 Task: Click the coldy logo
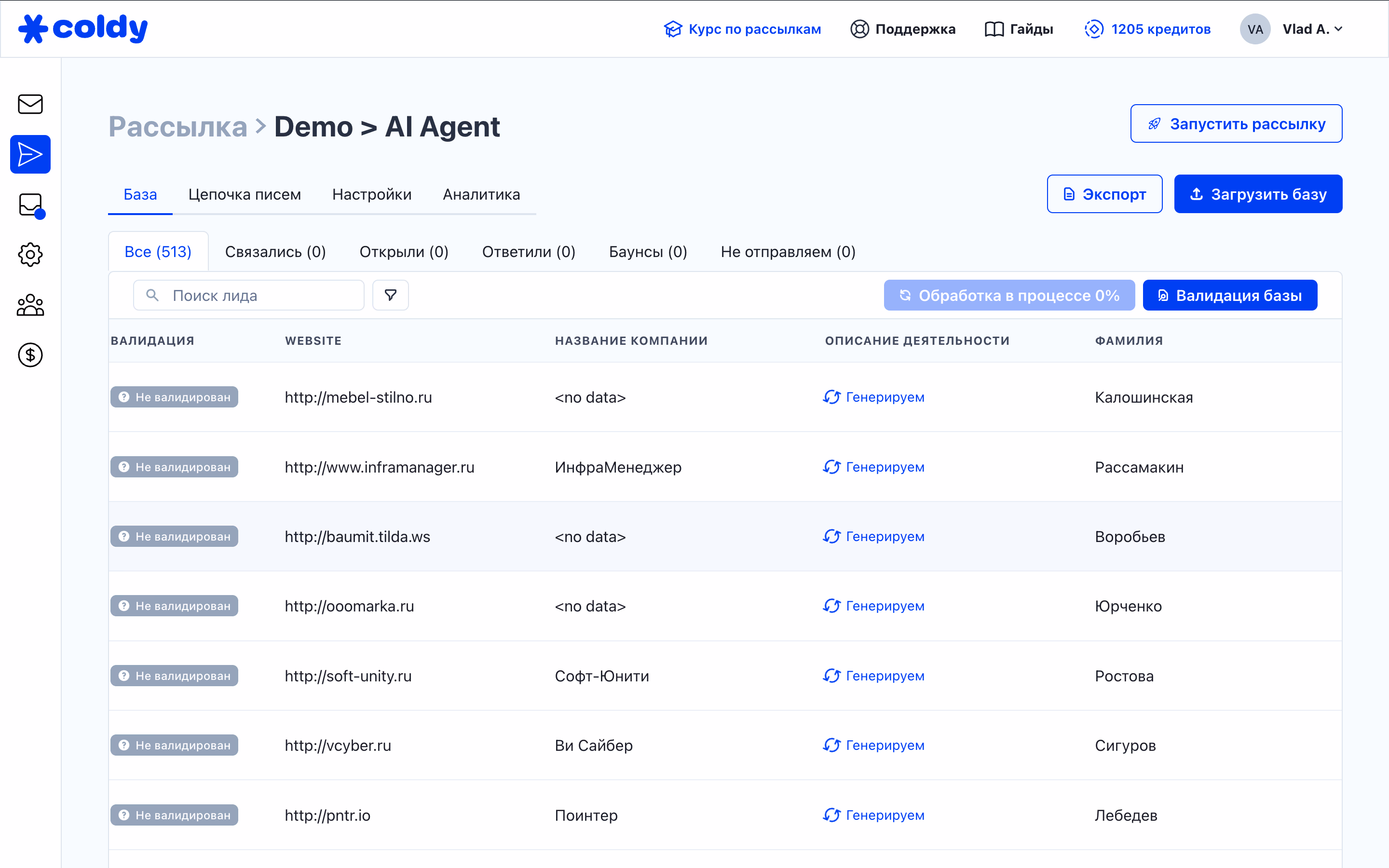pyautogui.click(x=83, y=29)
